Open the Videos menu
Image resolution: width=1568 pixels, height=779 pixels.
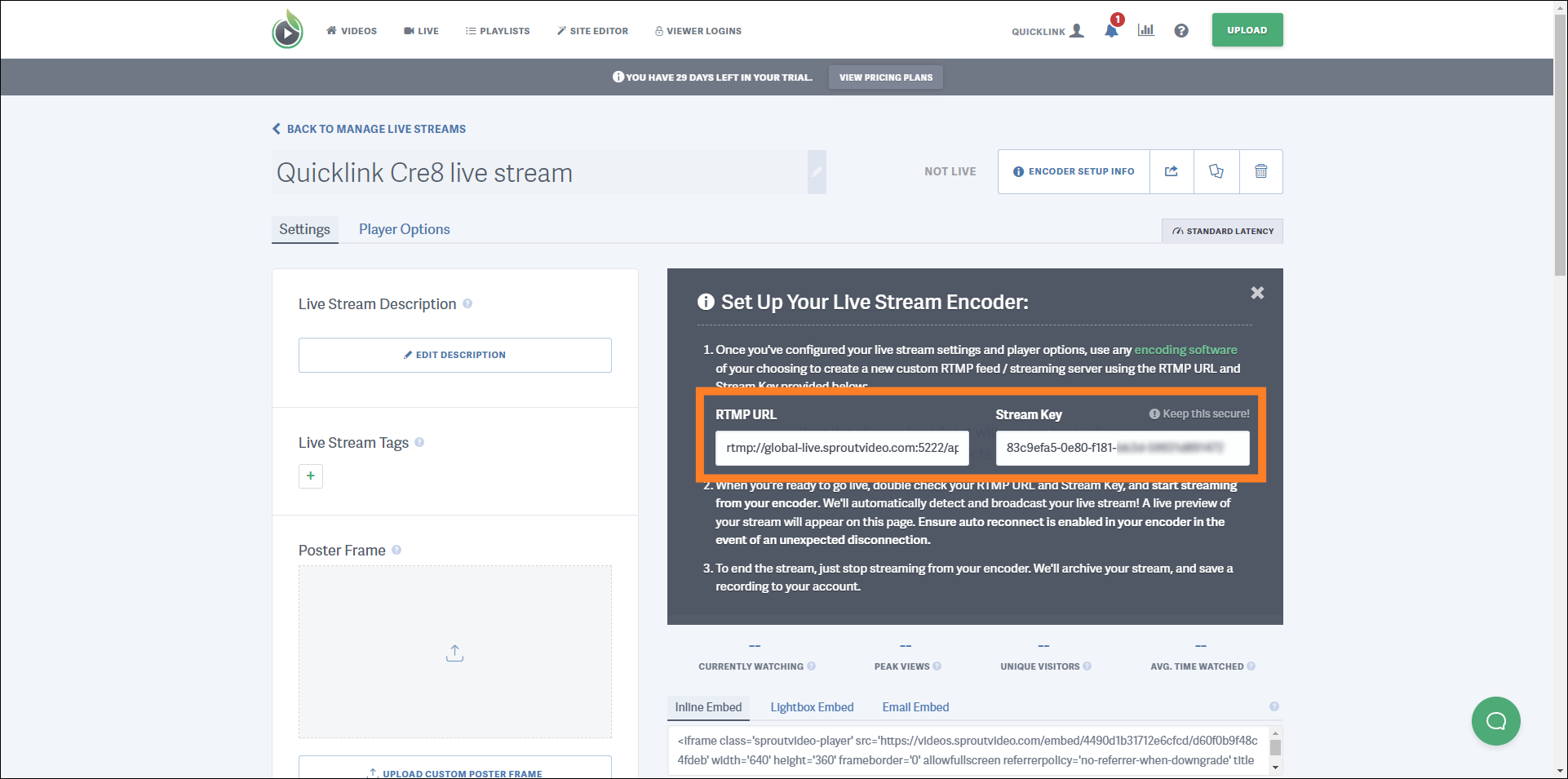click(352, 31)
